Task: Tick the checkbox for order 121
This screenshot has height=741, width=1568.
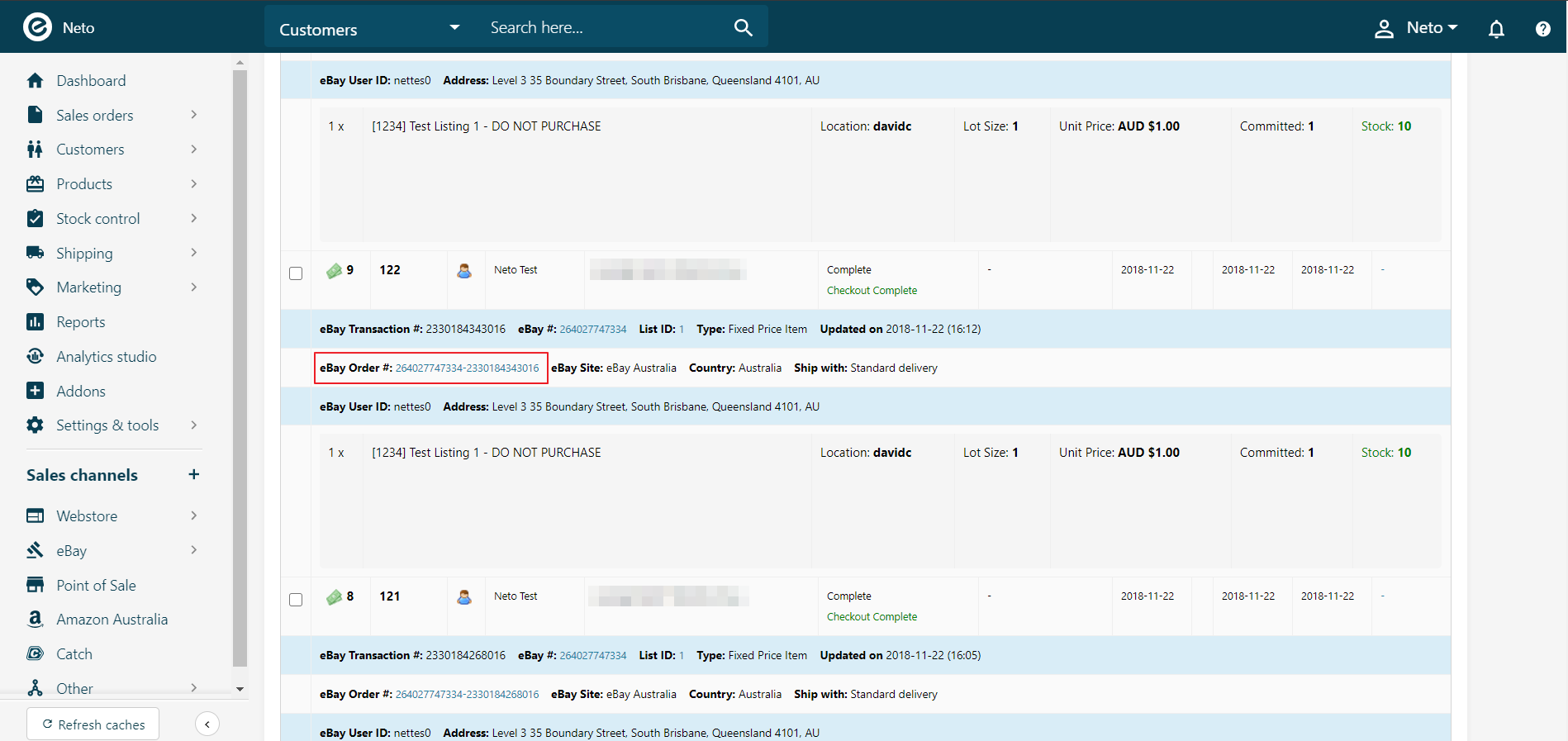Action: 296,600
